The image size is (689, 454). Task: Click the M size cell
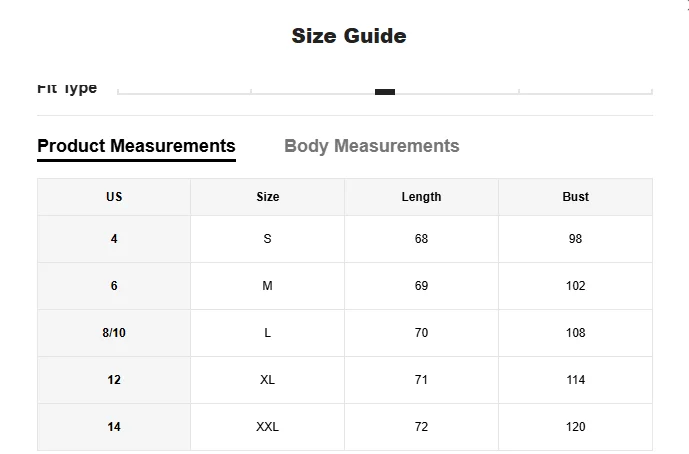click(267, 286)
